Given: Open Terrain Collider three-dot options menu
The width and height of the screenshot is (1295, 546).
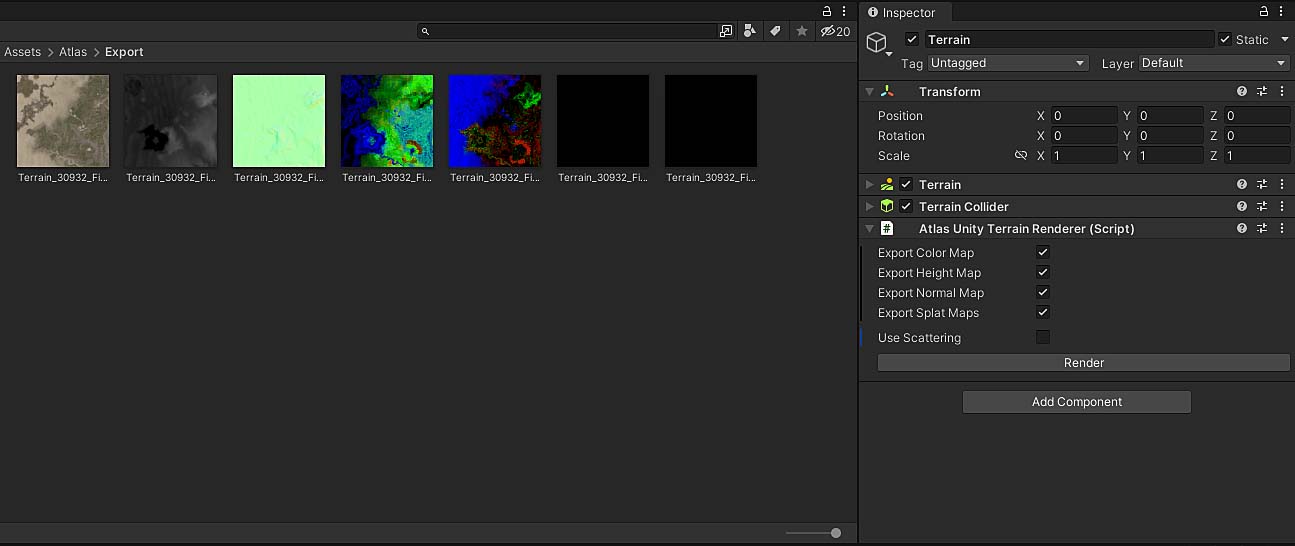Looking at the screenshot, I should coord(1281,207).
